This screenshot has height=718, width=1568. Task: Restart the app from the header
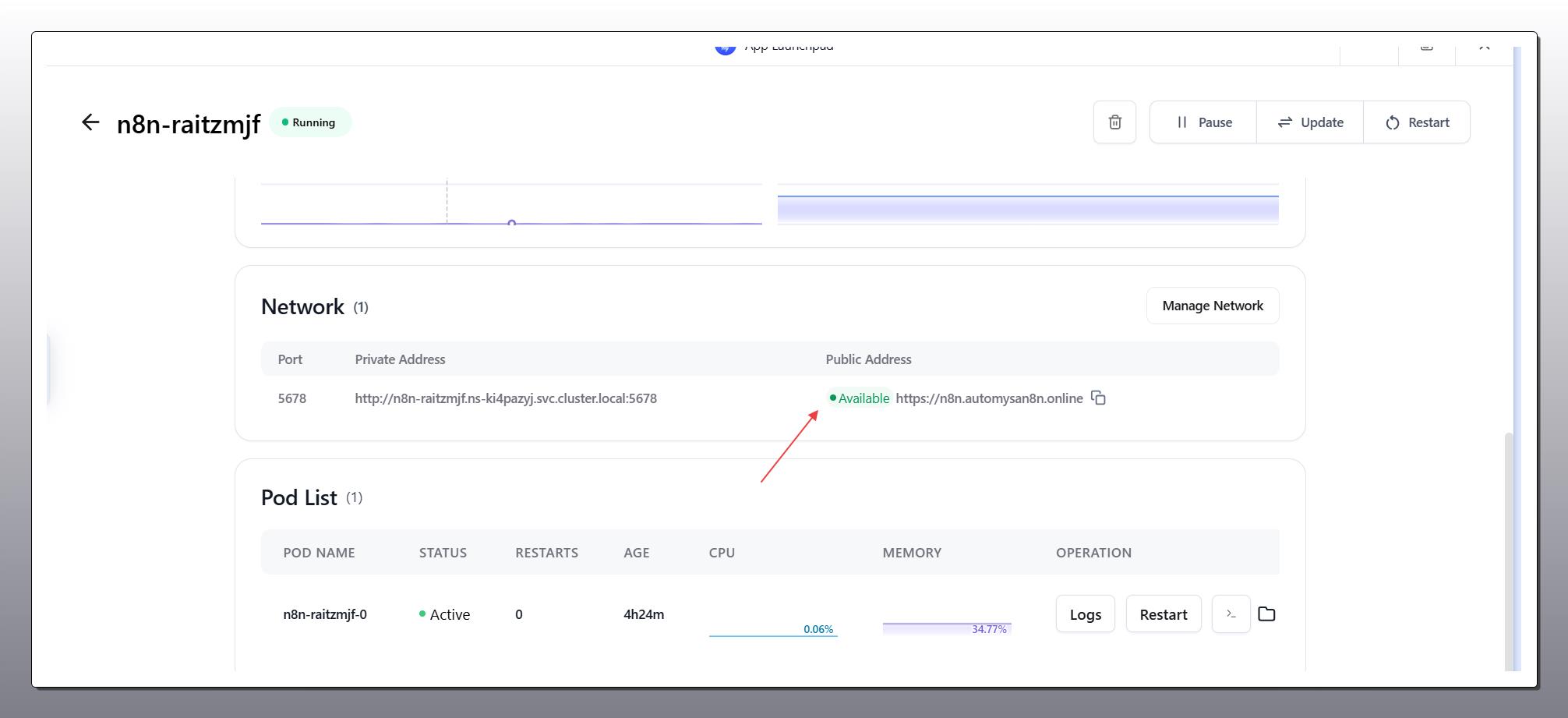(1417, 122)
